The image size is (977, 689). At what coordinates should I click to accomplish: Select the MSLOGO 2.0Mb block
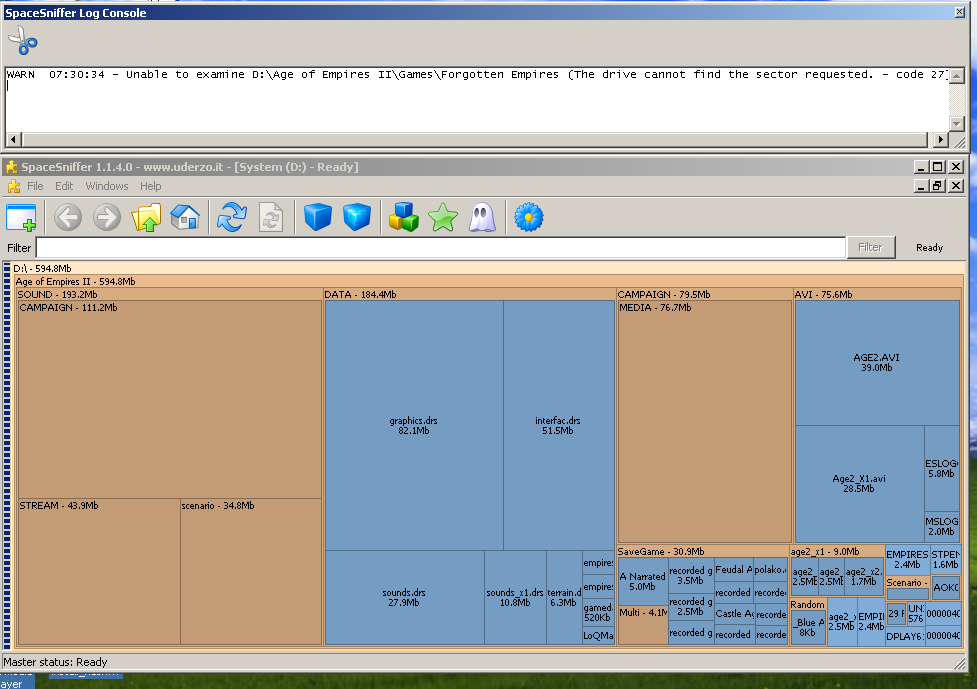point(941,526)
